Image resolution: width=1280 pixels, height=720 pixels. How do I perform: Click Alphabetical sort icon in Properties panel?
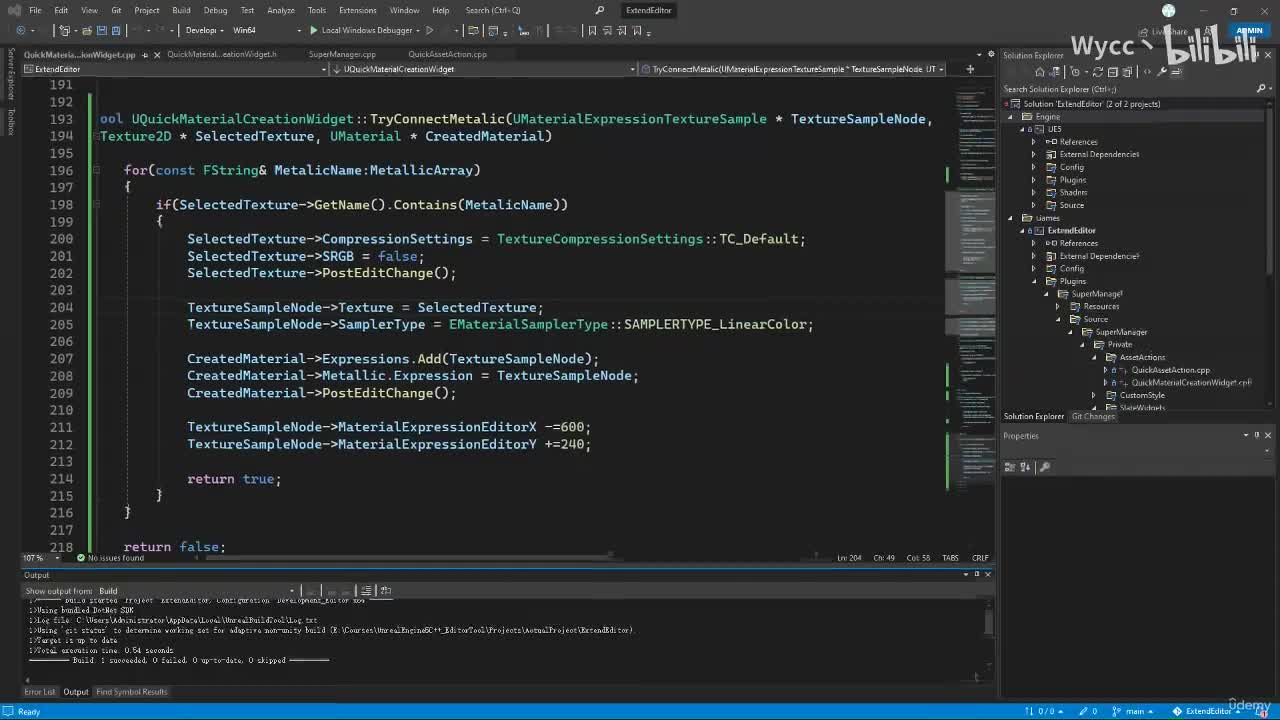point(1025,467)
